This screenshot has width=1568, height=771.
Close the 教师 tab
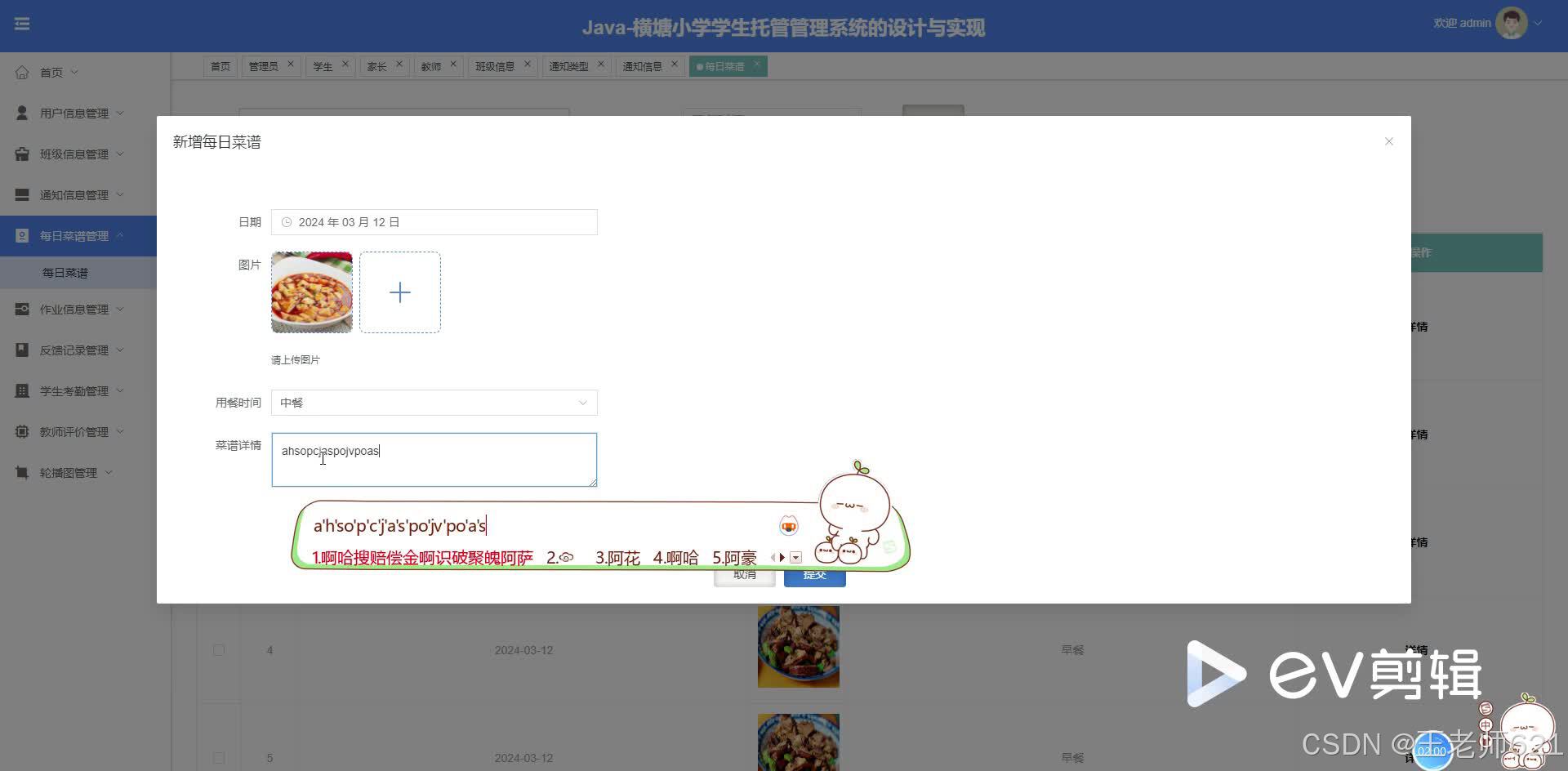[x=453, y=64]
